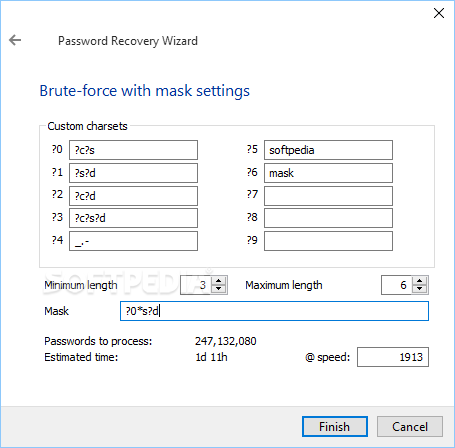Close the Password Recovery Wizard window
Screen dimensions: 455x448
point(439,13)
